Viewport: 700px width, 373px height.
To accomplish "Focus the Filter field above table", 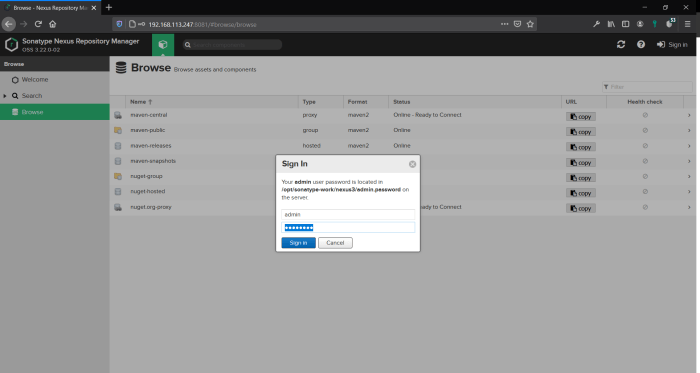I will (647, 87).
